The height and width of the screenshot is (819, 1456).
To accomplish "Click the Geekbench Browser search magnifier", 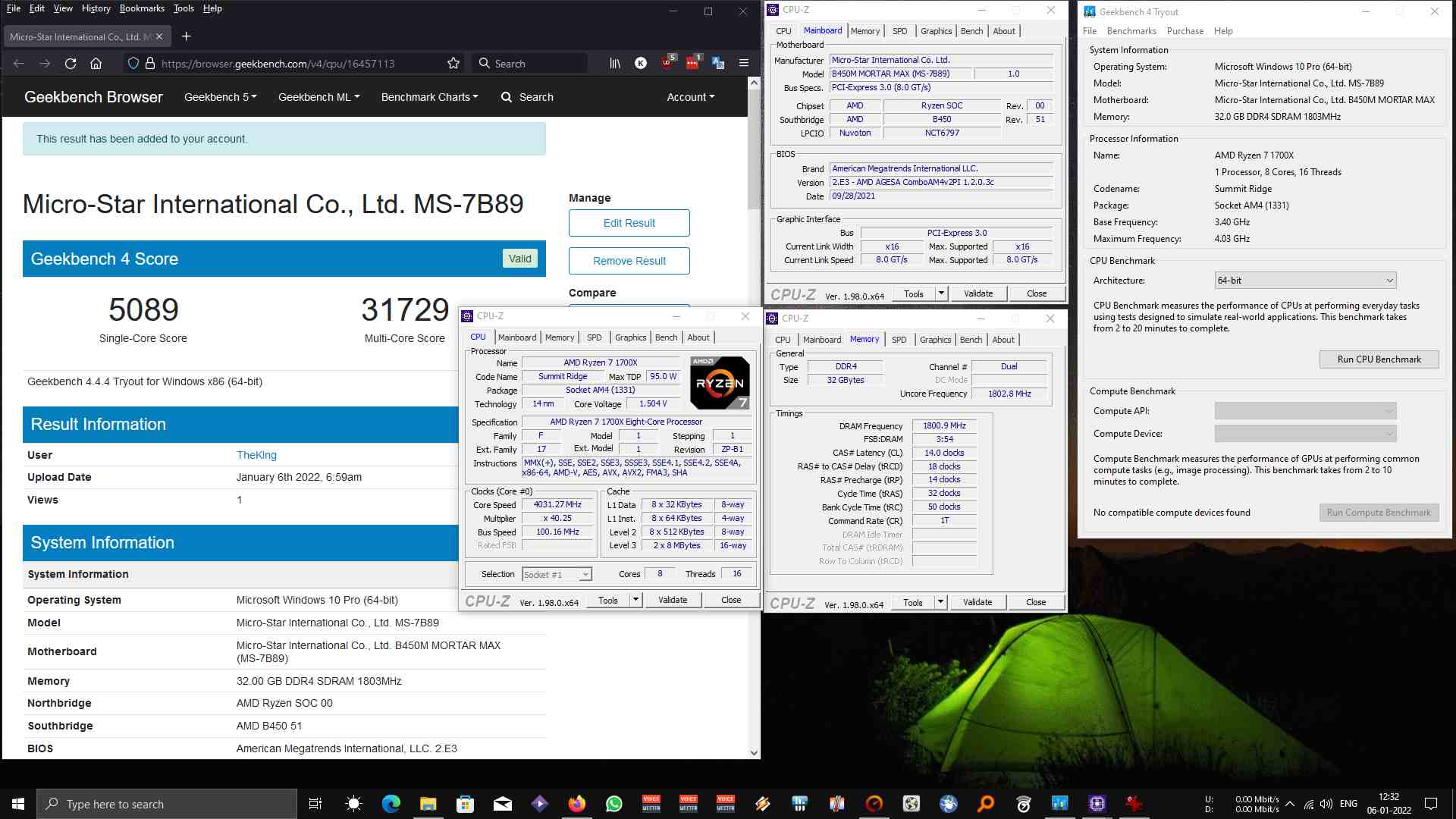I will pos(507,97).
